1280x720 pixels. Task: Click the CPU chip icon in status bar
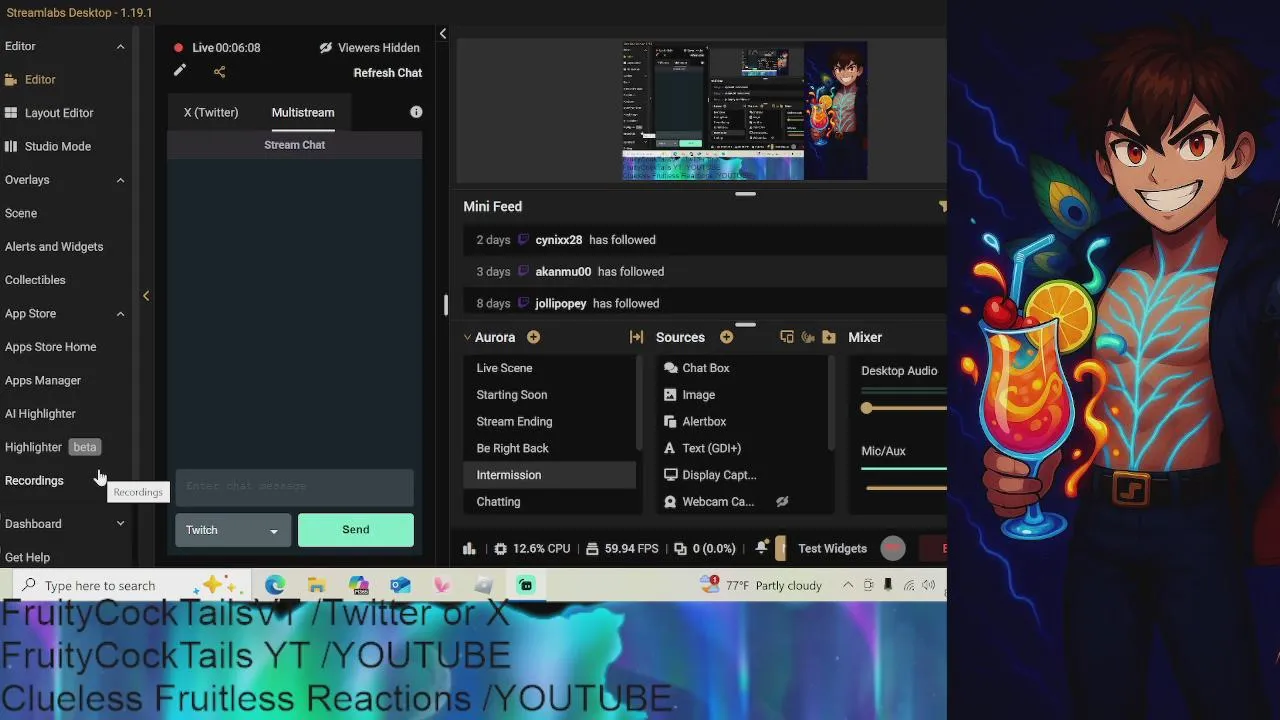click(501, 548)
